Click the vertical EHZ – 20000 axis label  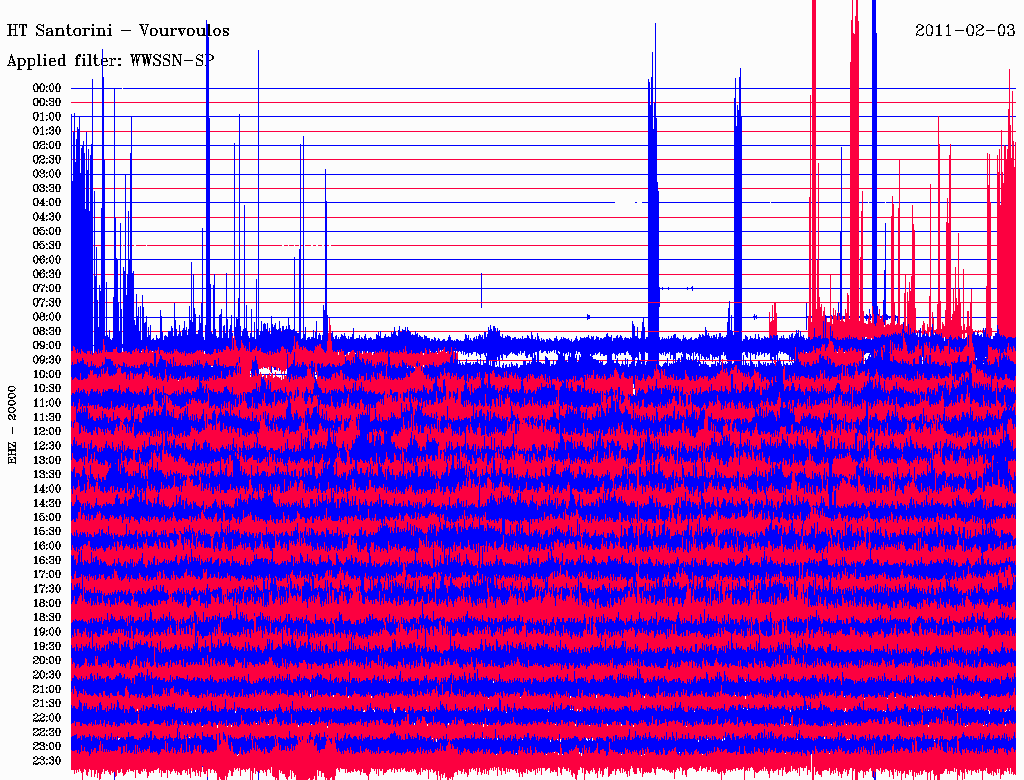coord(13,423)
